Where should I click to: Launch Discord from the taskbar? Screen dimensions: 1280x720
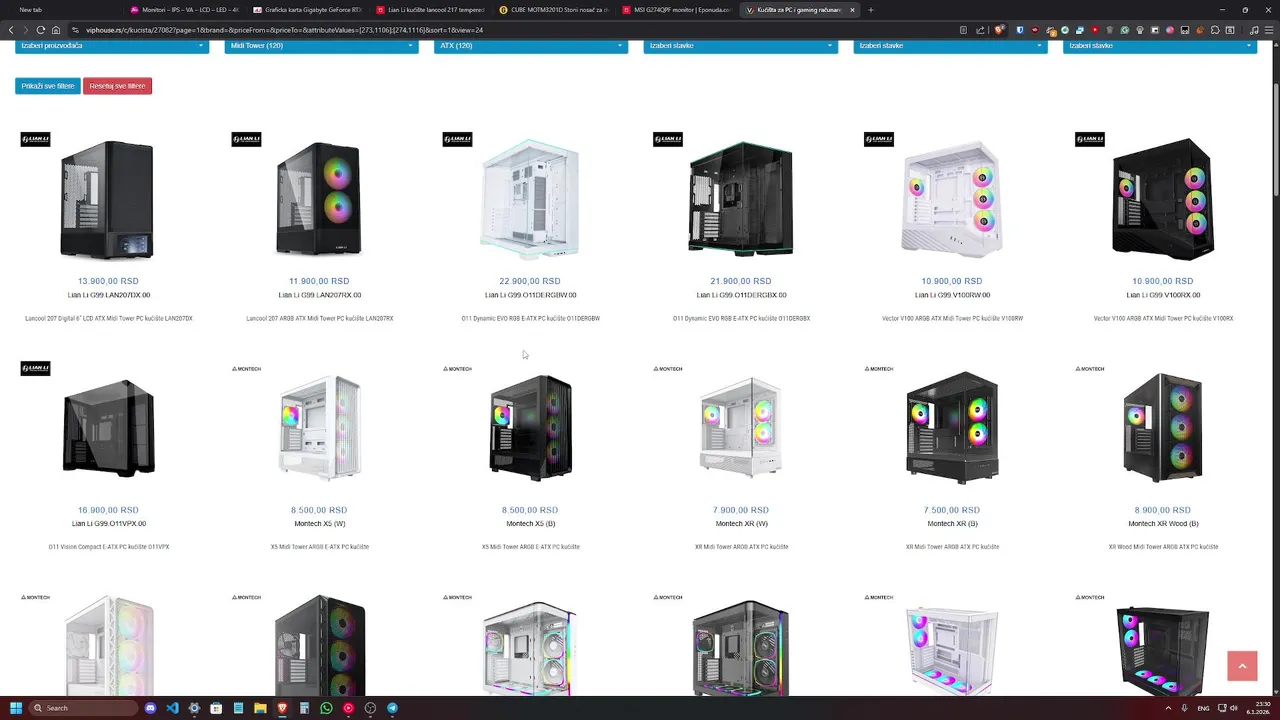coord(151,708)
